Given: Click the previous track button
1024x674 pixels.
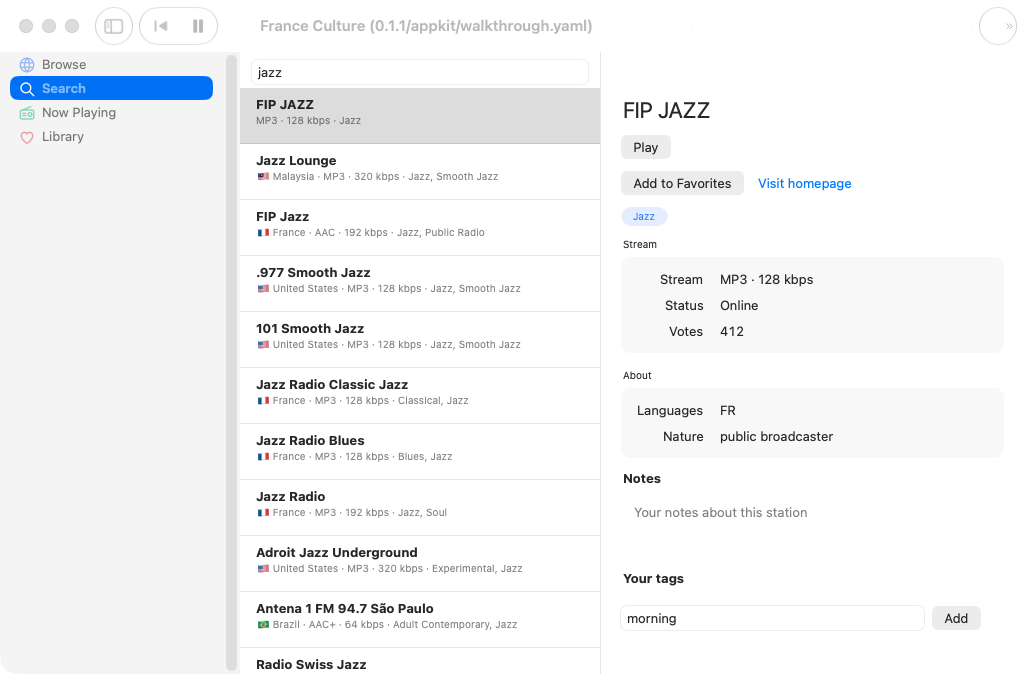Looking at the screenshot, I should (160, 26).
